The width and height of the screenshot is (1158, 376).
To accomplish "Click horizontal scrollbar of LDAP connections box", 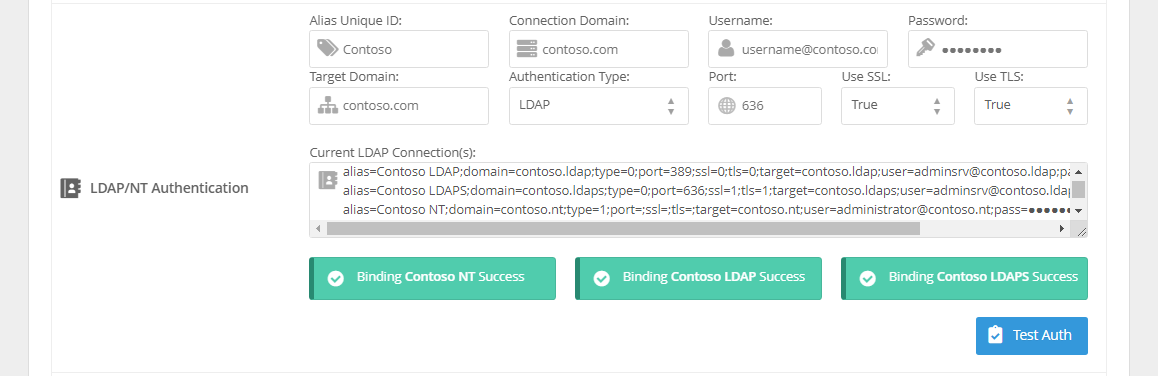I will [x=623, y=229].
